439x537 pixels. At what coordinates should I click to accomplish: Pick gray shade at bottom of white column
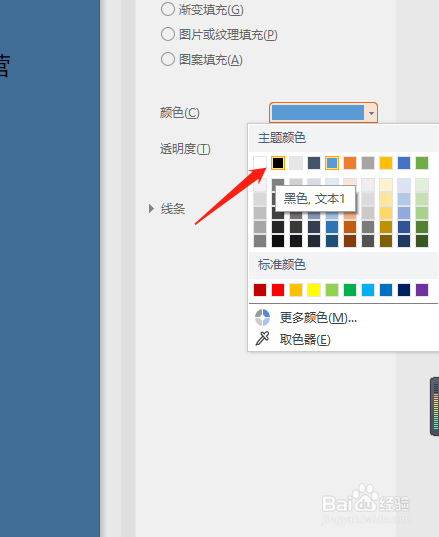[x=260, y=241]
